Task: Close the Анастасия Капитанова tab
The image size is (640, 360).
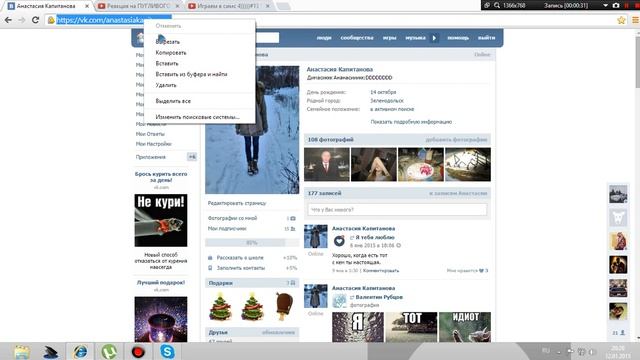Action: tap(87, 6)
